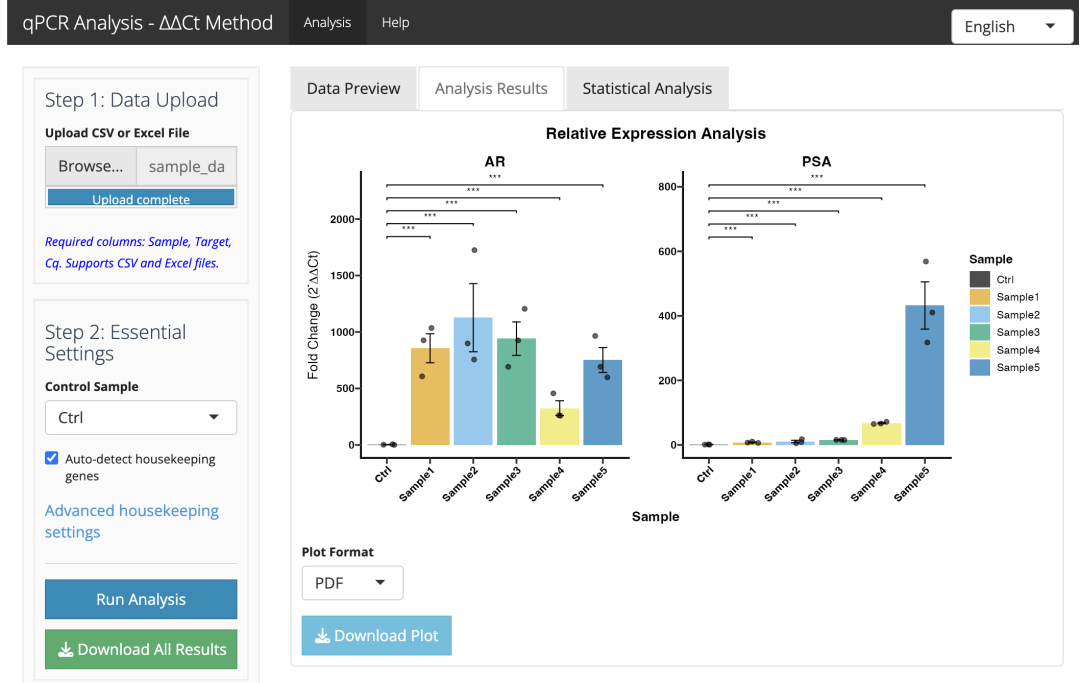Open the Help menu in navbar
The width and height of the screenshot is (1080, 683).
coord(395,23)
